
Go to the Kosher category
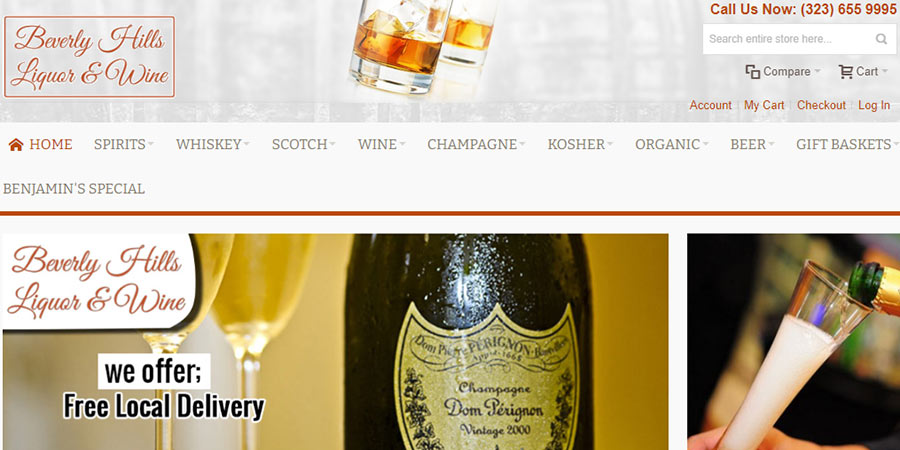click(580, 144)
